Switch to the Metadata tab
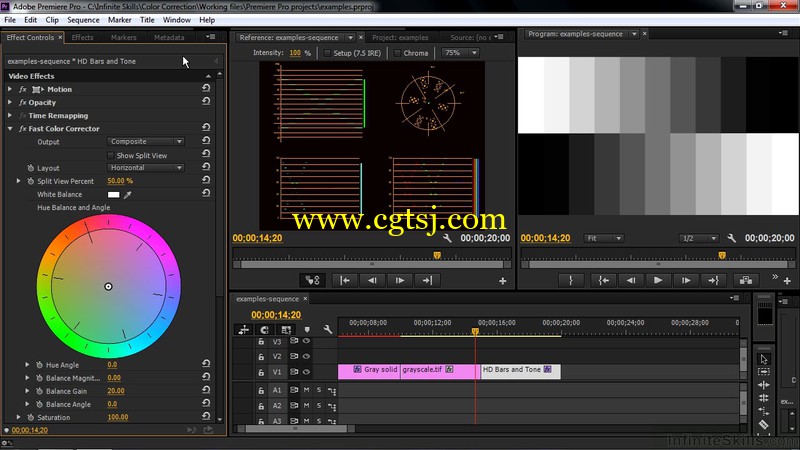The image size is (800, 450). 169,37
